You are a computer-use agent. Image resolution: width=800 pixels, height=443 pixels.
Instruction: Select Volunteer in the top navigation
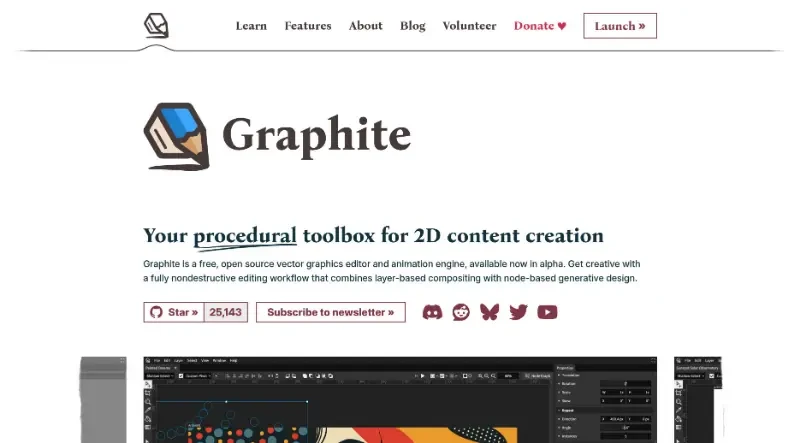coord(469,26)
